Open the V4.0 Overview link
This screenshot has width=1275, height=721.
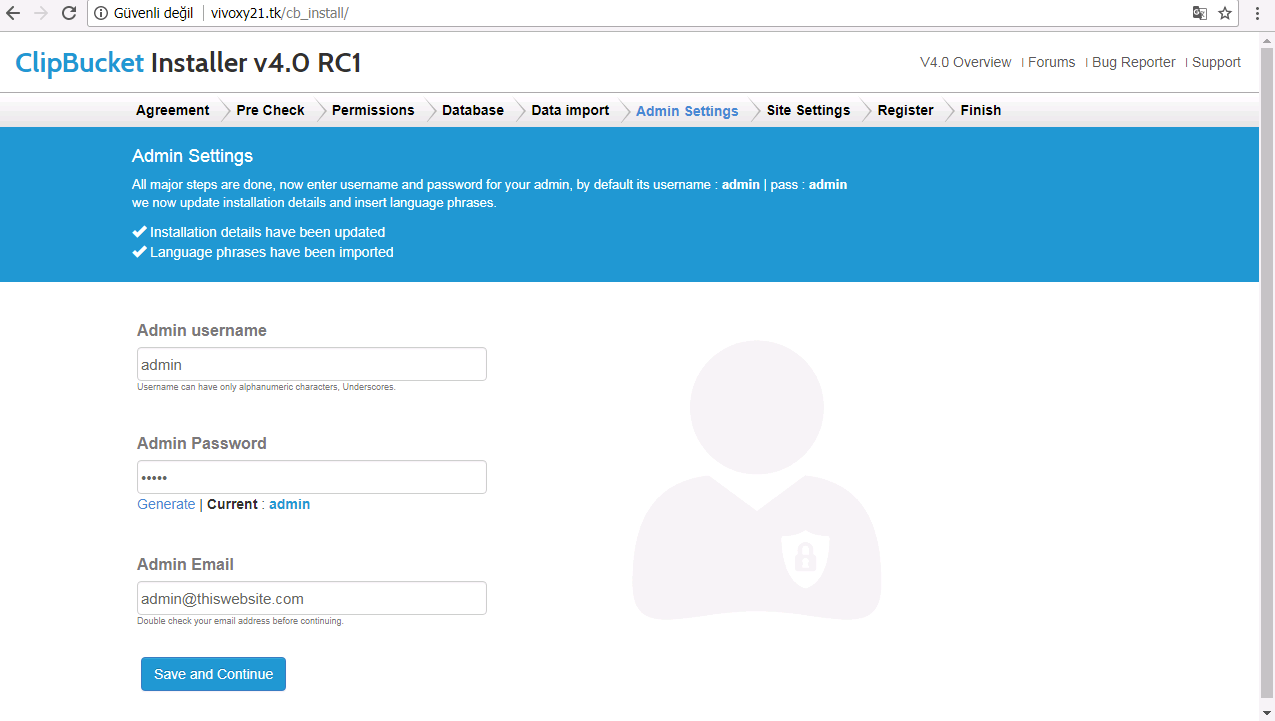pos(966,62)
